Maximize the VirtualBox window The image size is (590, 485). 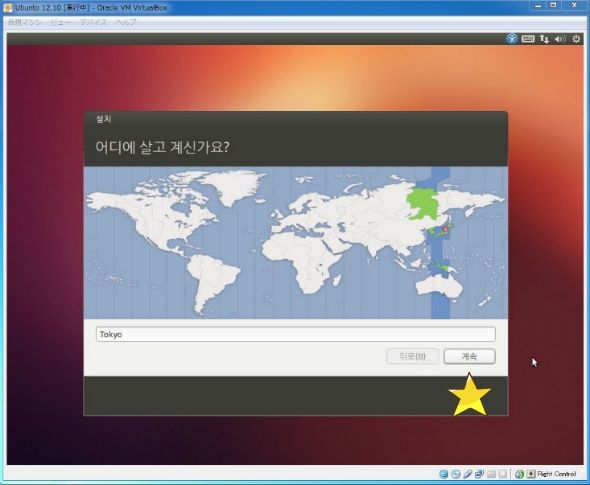[553, 6]
